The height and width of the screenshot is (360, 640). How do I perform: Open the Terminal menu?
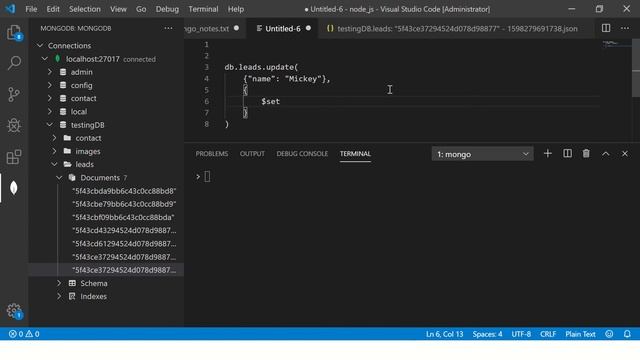pos(203,9)
